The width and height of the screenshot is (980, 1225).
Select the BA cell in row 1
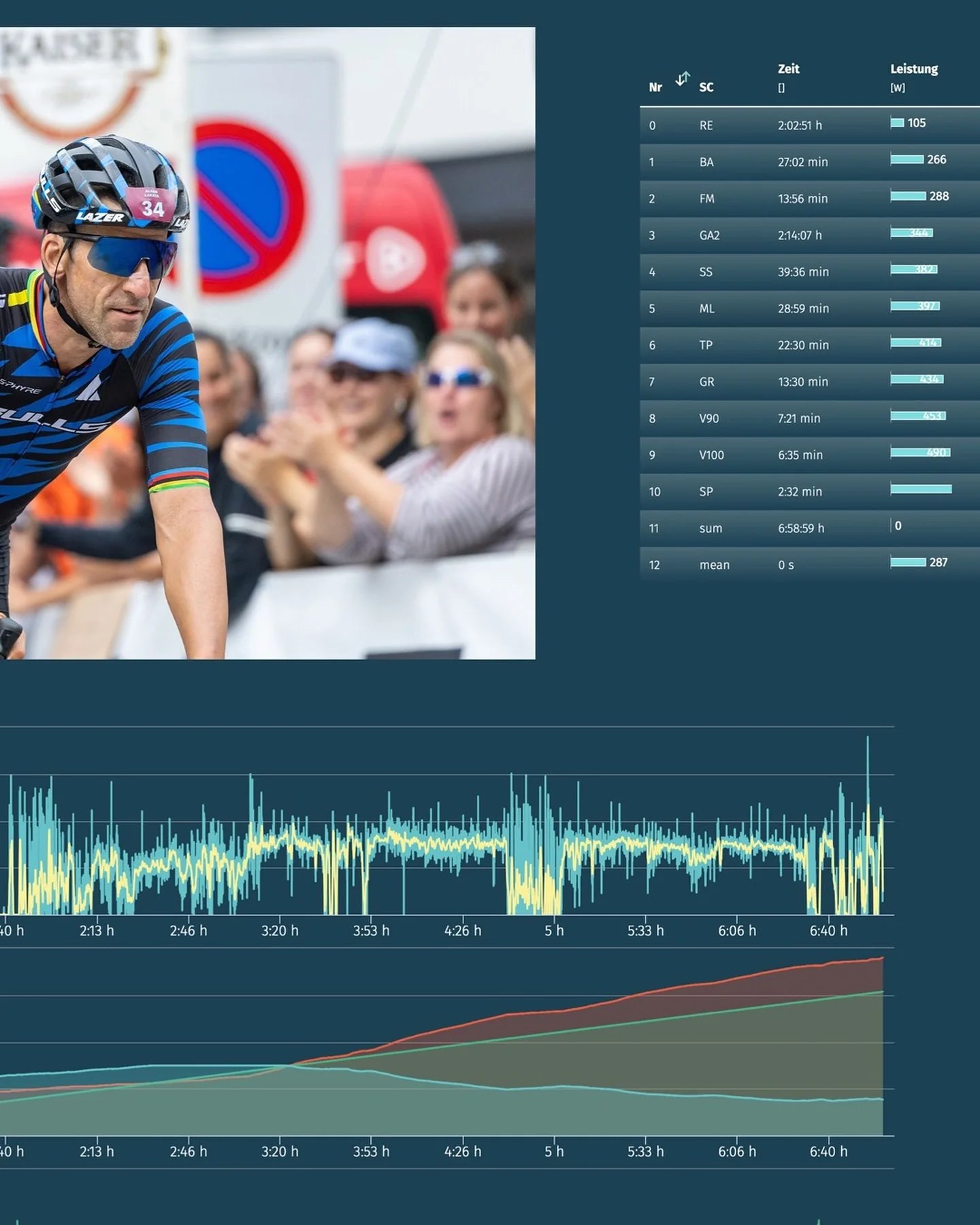[706, 163]
